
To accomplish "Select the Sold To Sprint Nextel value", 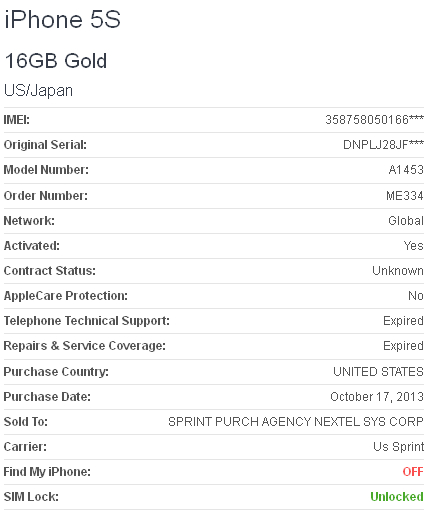I will click(x=296, y=422).
